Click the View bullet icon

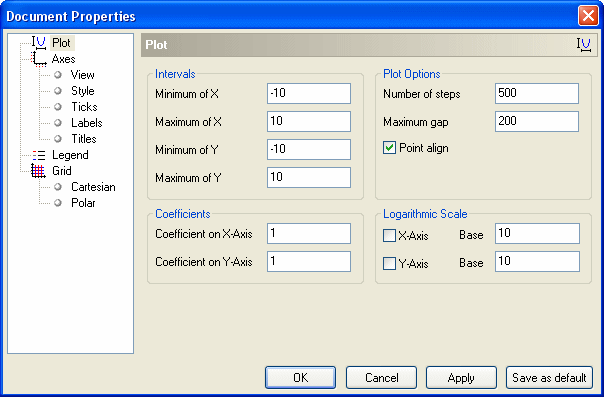(58, 75)
